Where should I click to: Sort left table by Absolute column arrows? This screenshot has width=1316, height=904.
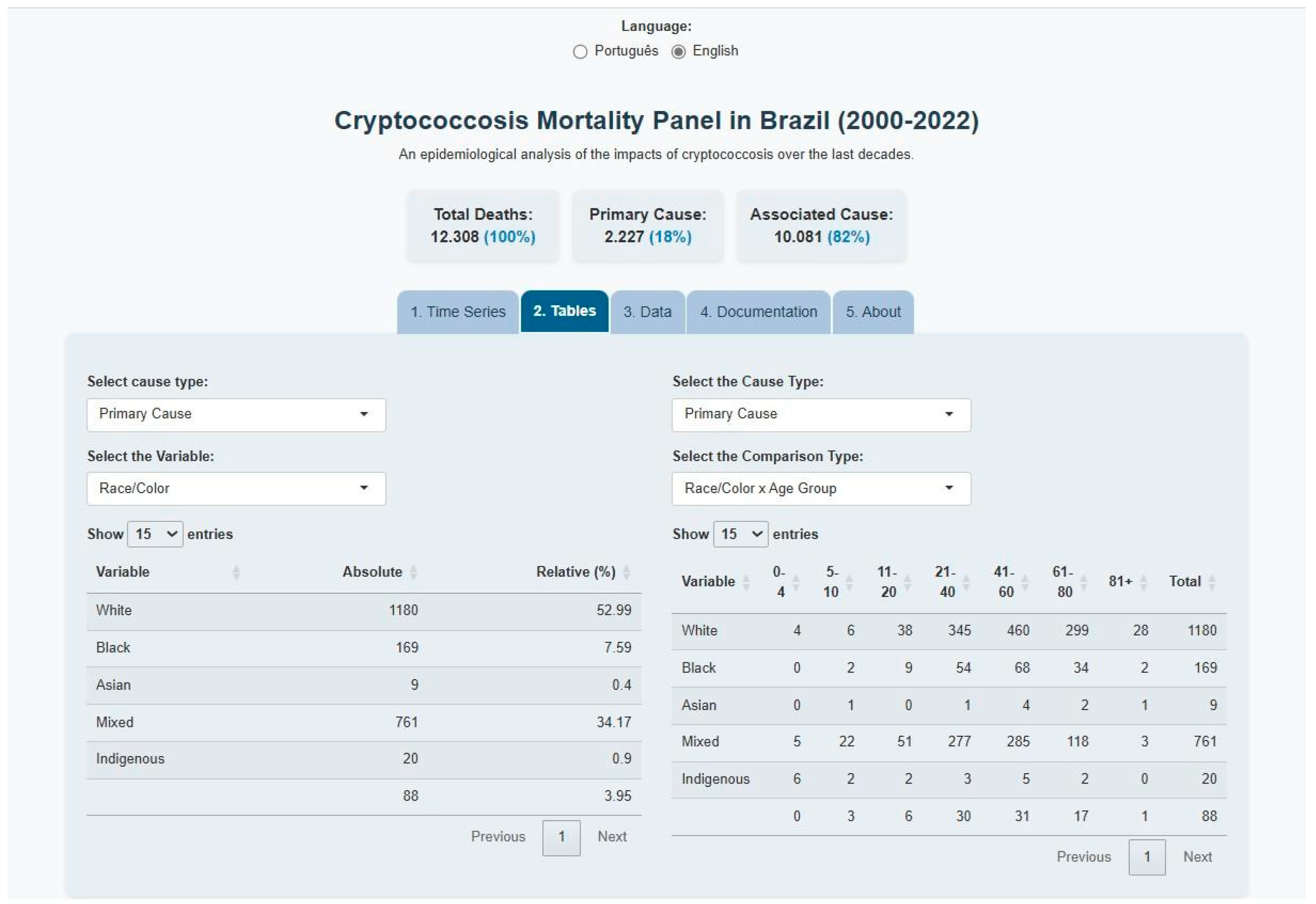(x=413, y=573)
